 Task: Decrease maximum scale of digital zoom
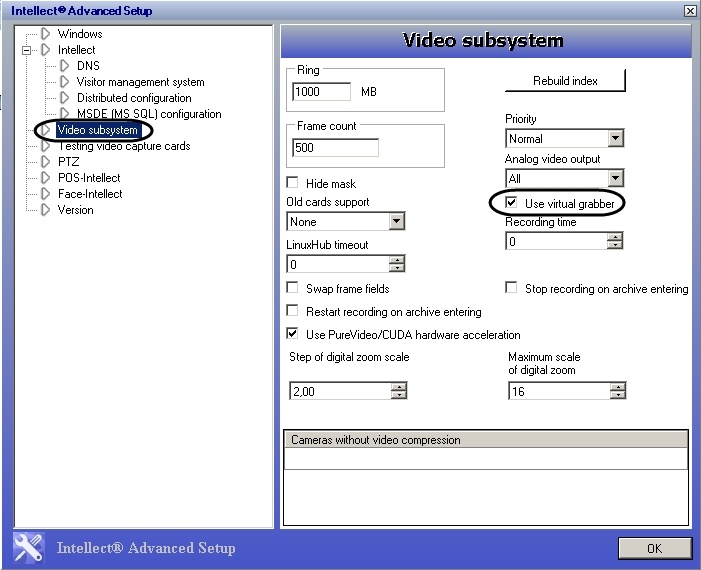click(618, 395)
